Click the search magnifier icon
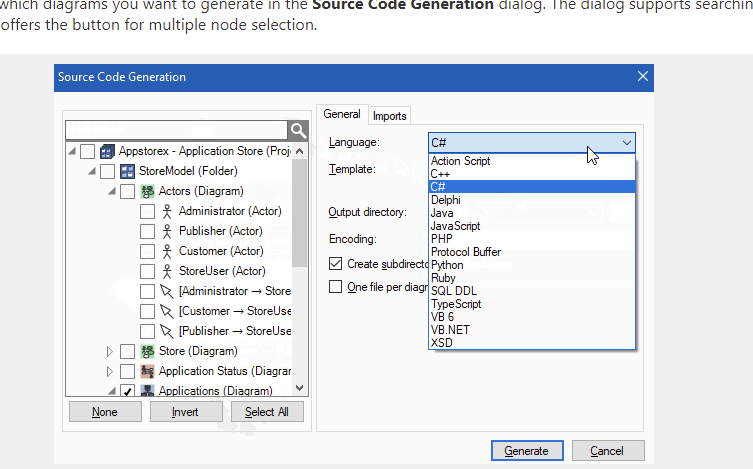753x469 pixels. coord(297,130)
